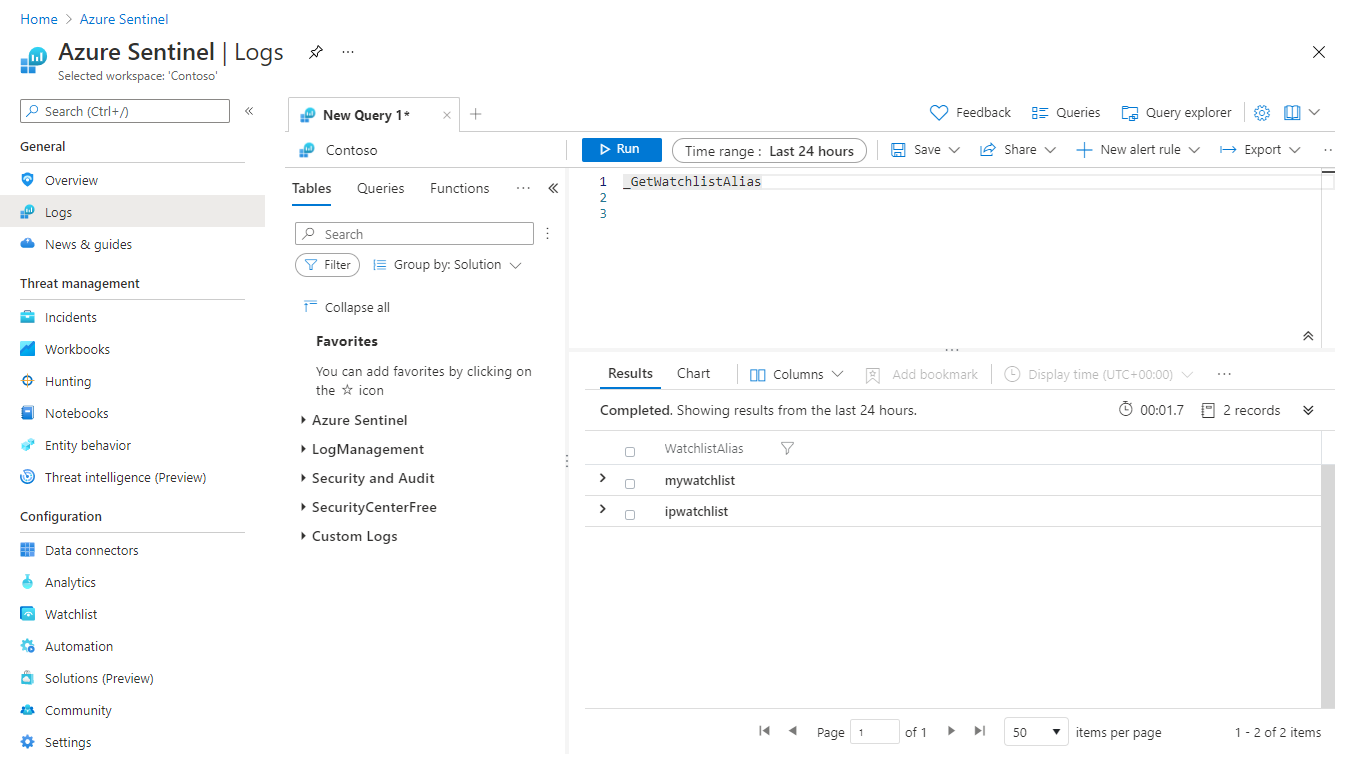The height and width of the screenshot is (765, 1355).
Task: Expand the Security and Audit group
Action: [303, 478]
